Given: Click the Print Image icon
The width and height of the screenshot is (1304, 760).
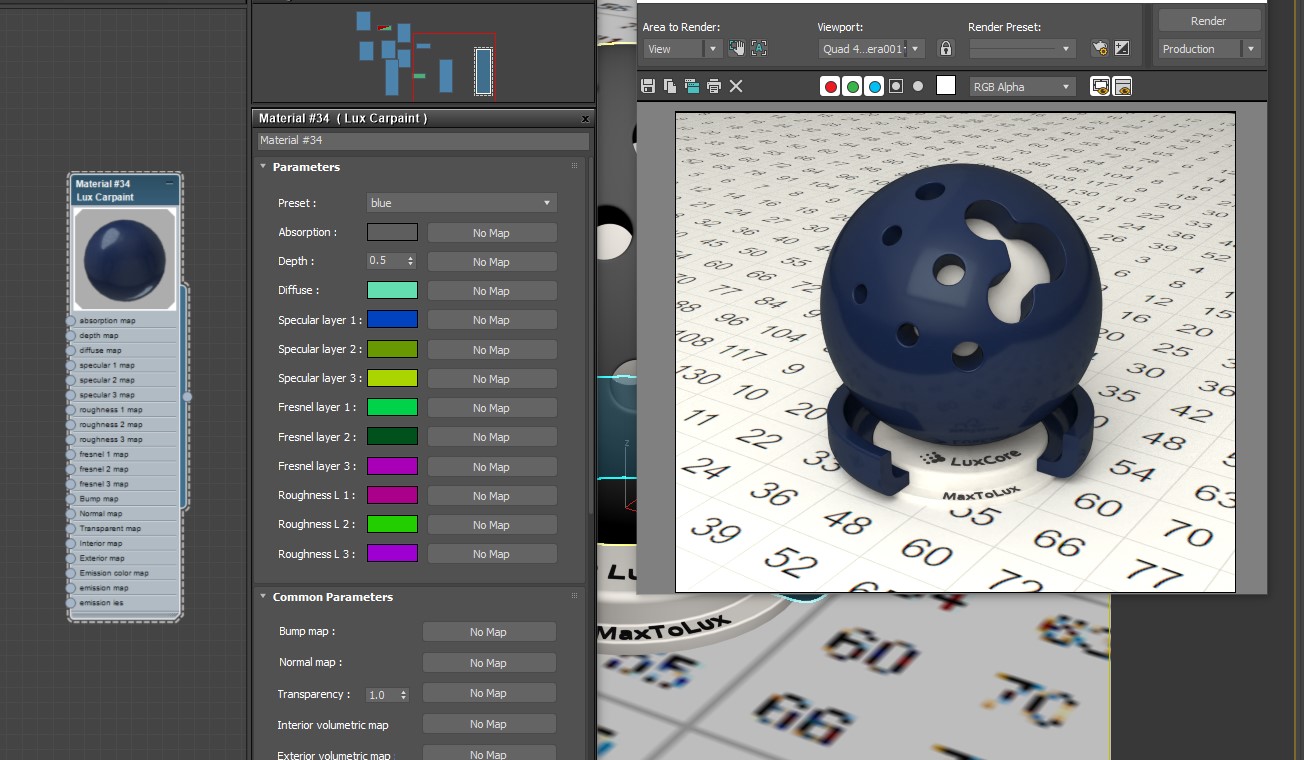Looking at the screenshot, I should coord(714,87).
